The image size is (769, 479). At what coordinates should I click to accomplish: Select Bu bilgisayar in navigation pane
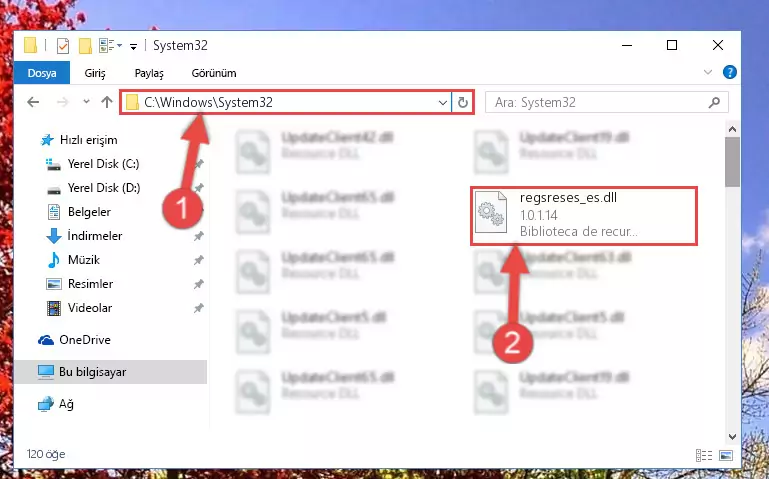point(110,372)
